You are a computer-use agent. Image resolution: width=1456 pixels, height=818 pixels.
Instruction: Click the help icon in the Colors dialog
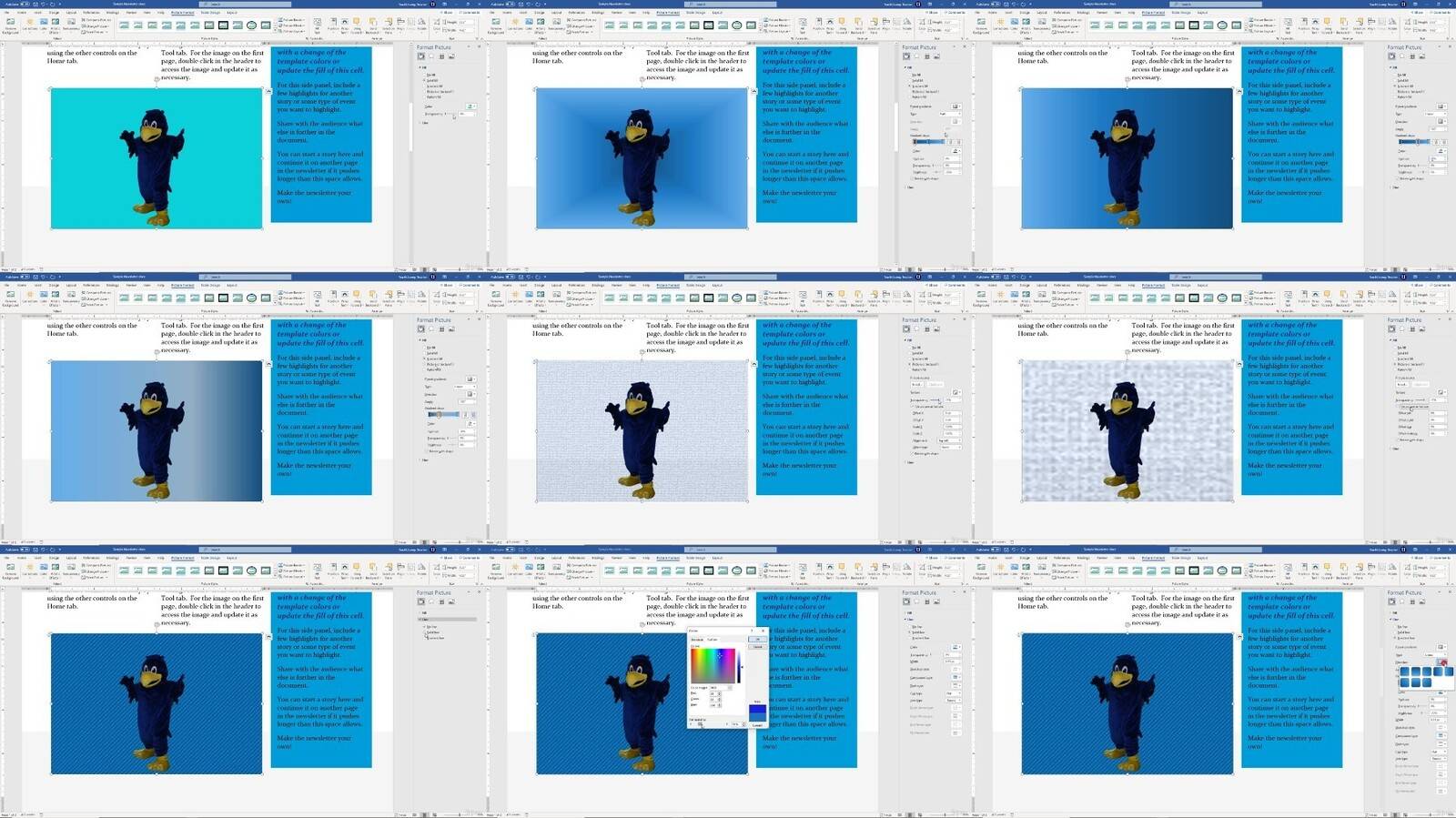click(x=752, y=631)
